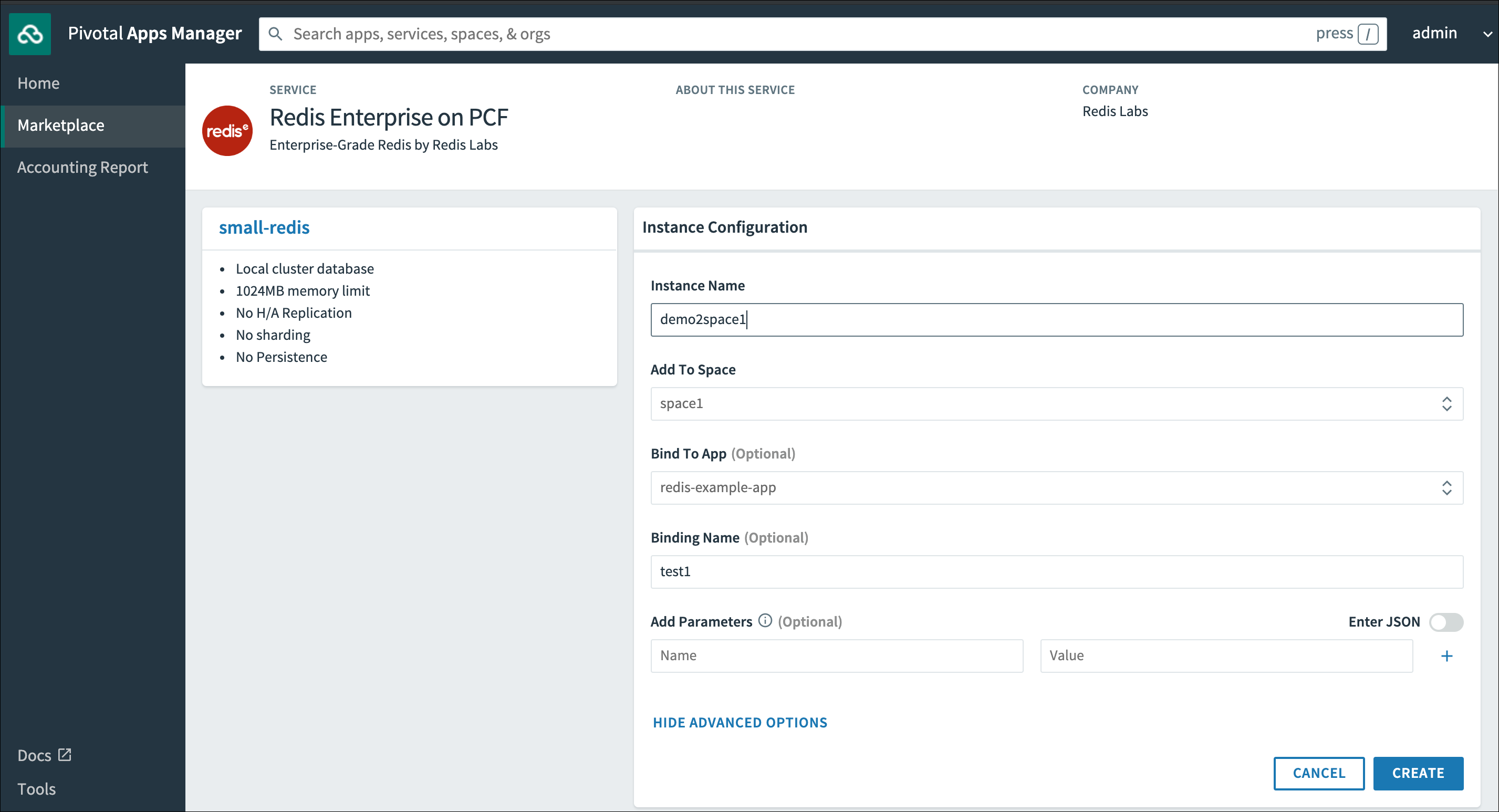The height and width of the screenshot is (812, 1499).
Task: Go to Home in sidebar
Action: click(38, 83)
